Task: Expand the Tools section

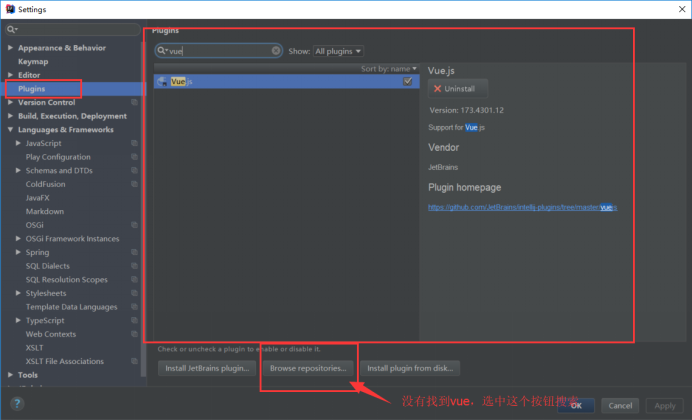Action: [x=10, y=375]
